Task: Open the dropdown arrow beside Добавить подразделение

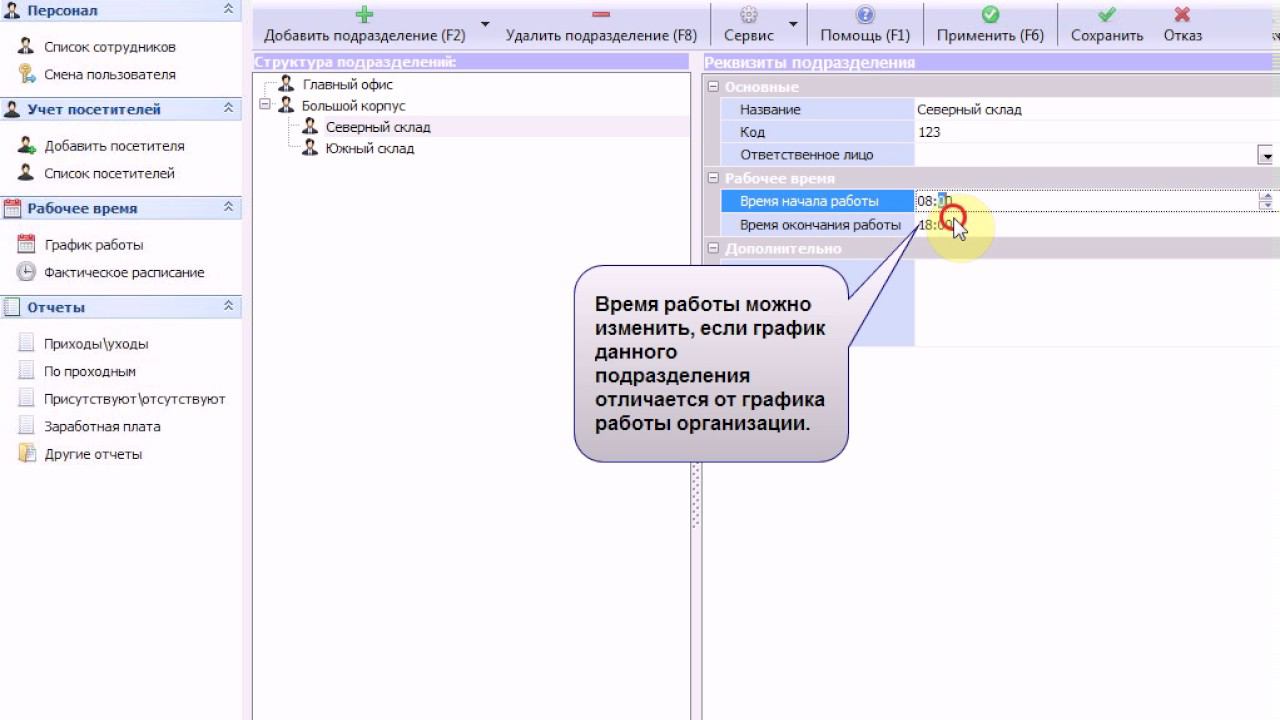Action: point(485,24)
